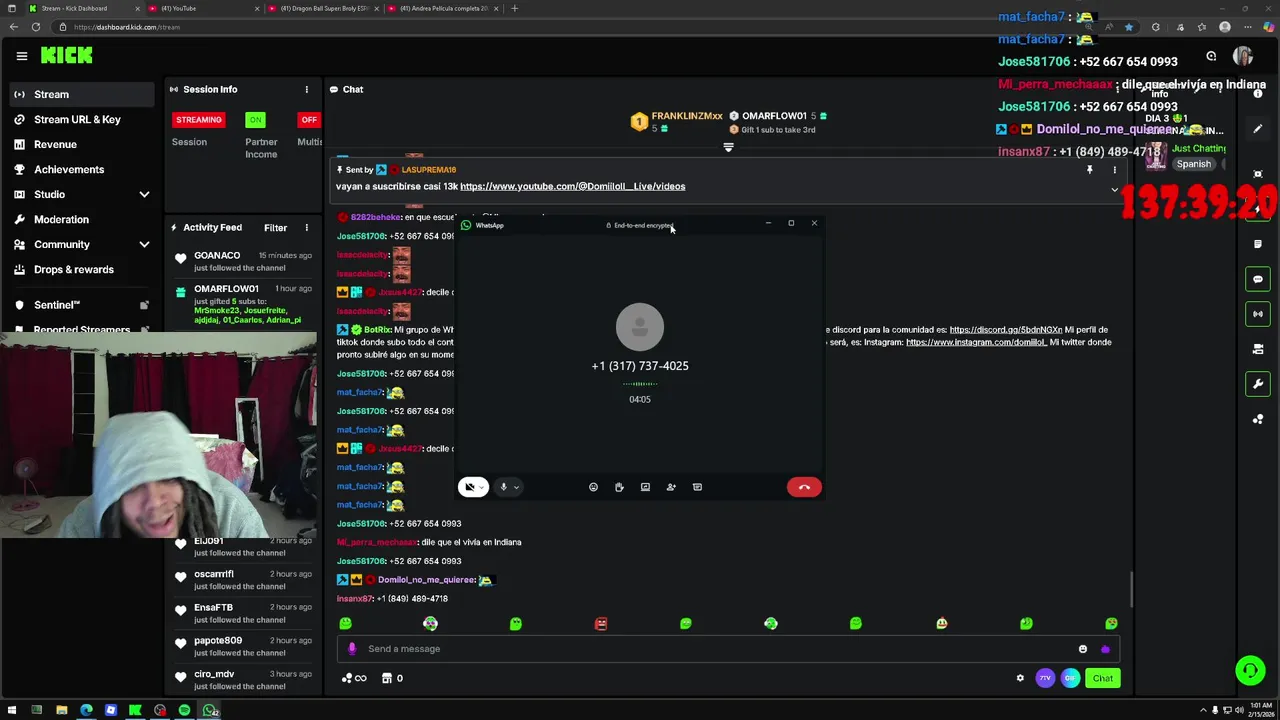
Task: Toggle wrench tools panel in right toolbar
Action: click(1258, 384)
